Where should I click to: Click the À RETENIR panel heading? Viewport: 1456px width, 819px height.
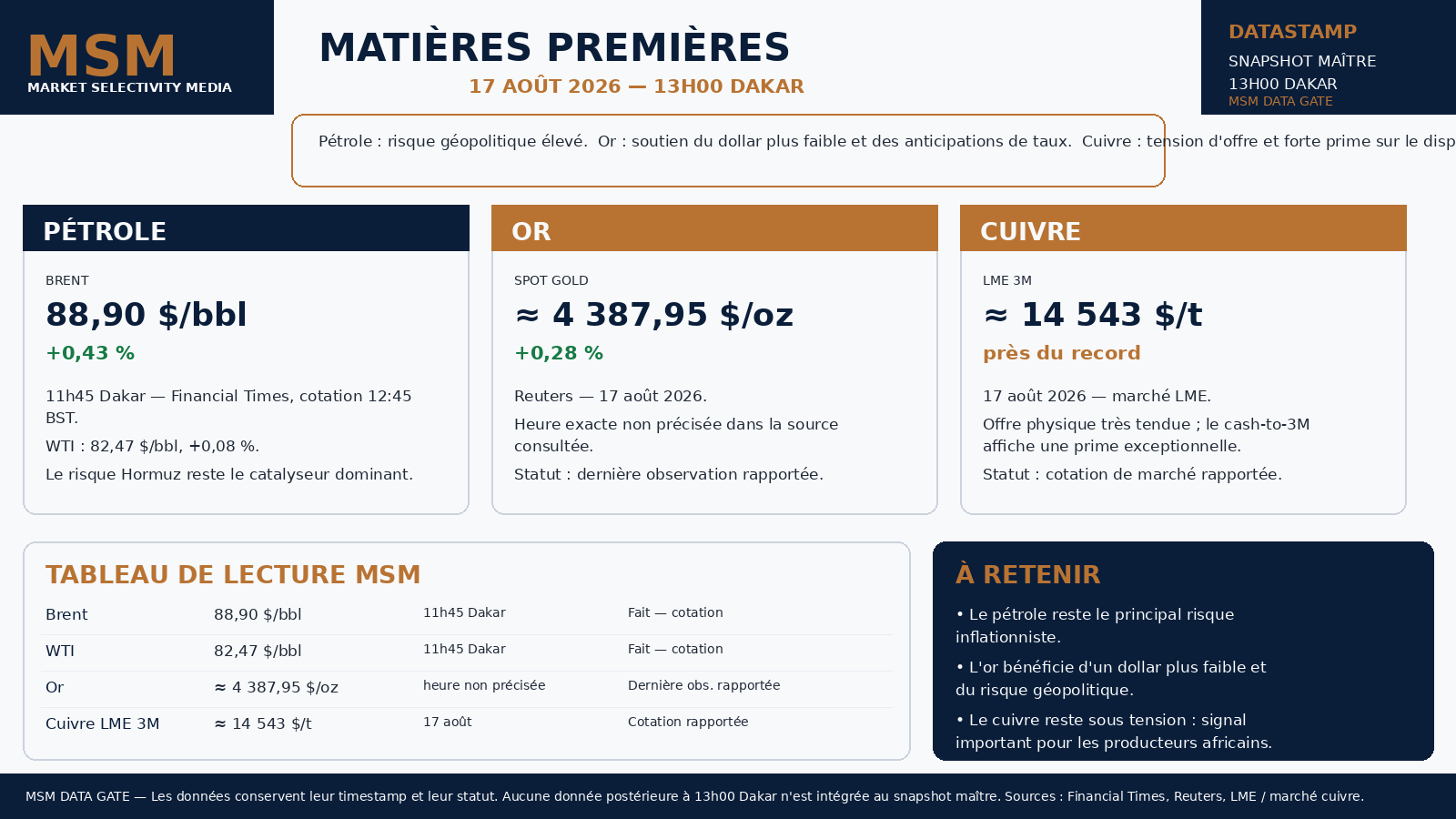(x=1027, y=575)
